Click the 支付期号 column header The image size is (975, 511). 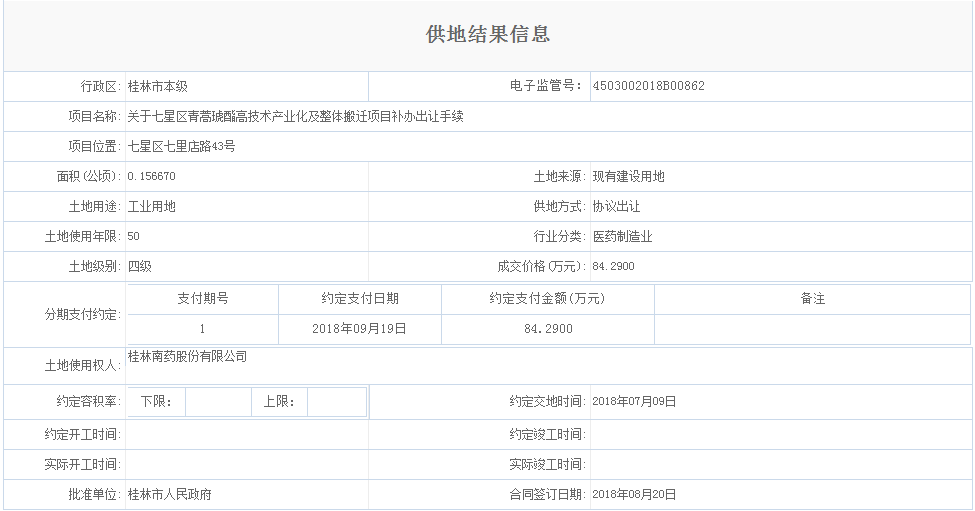203,298
